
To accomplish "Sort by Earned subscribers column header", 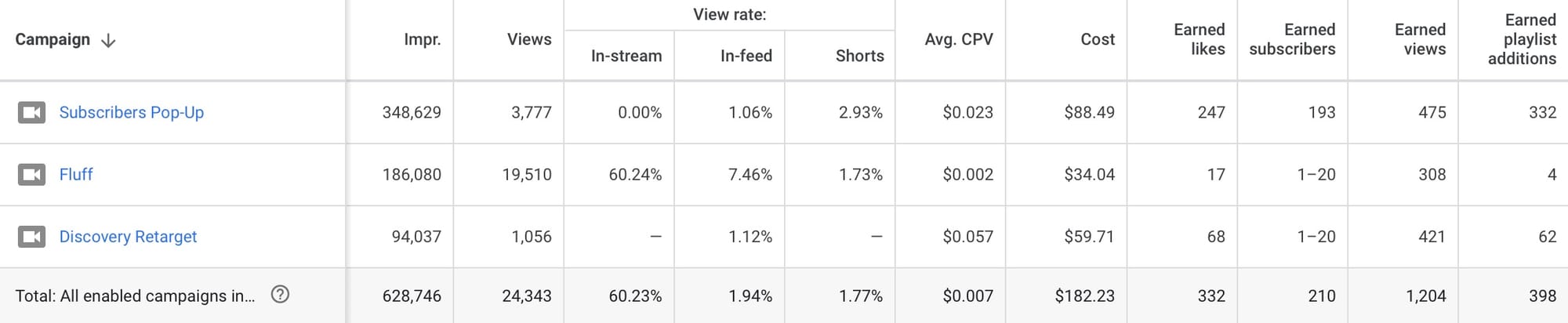I will click(x=1292, y=39).
